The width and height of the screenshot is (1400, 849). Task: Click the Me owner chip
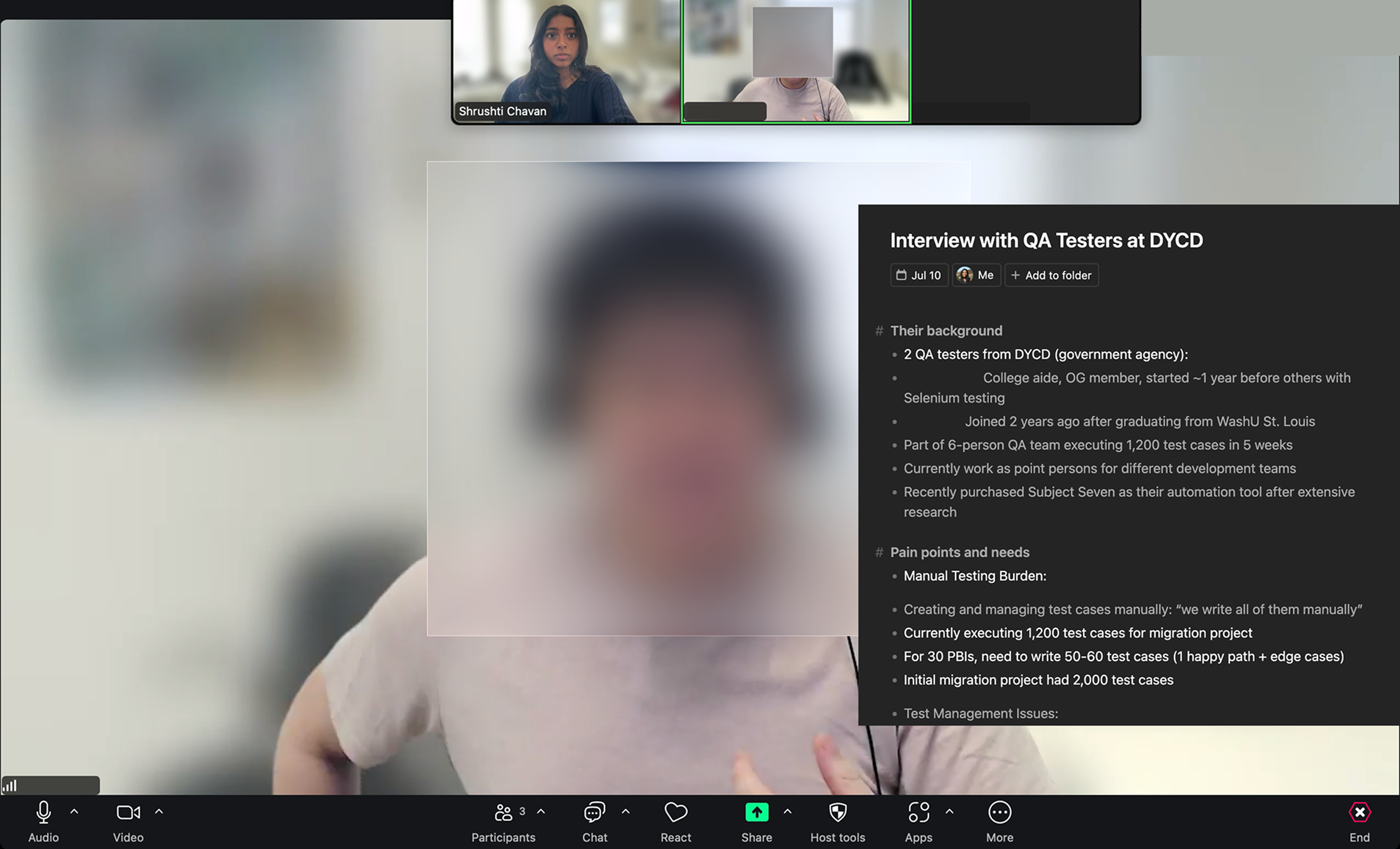(x=976, y=275)
